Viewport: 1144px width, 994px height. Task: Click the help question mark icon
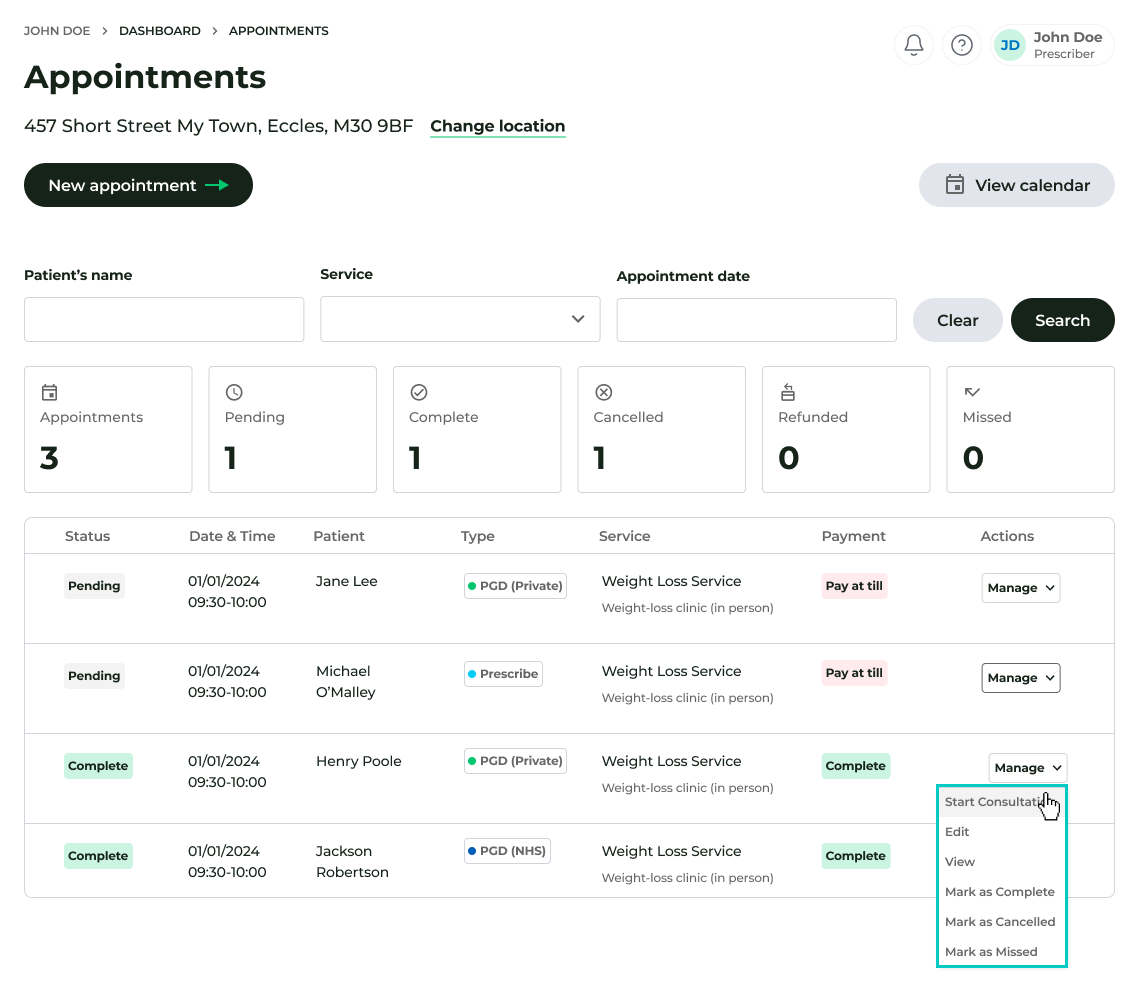[961, 45]
